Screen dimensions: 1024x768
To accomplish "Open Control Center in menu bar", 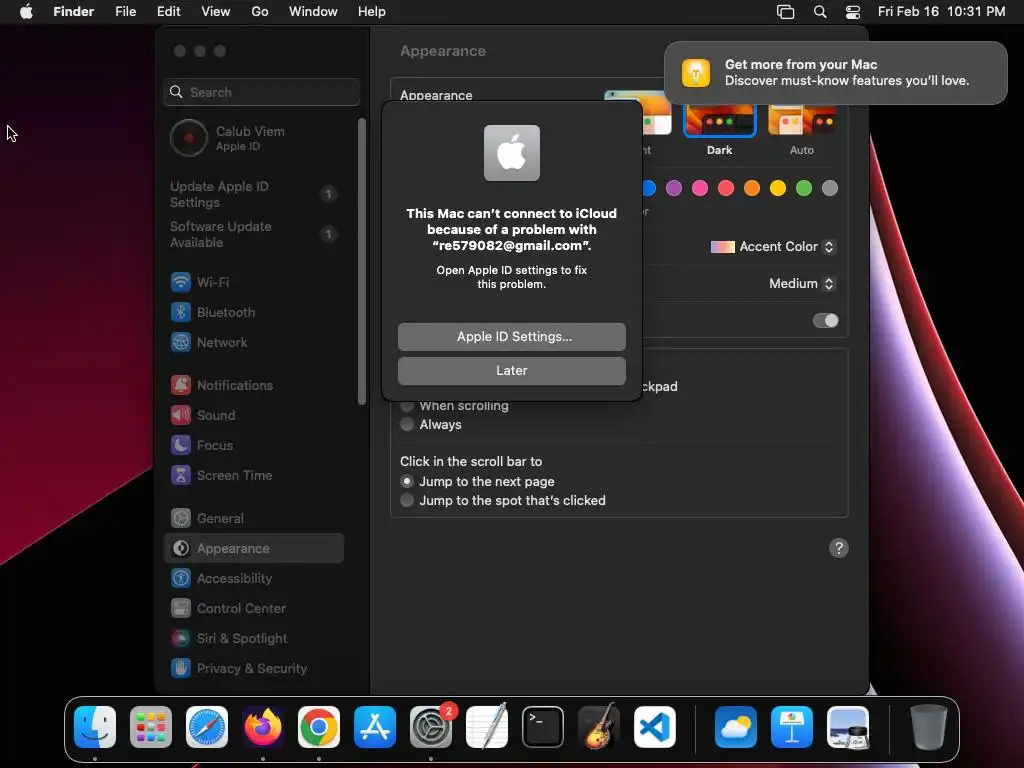I will click(x=853, y=11).
